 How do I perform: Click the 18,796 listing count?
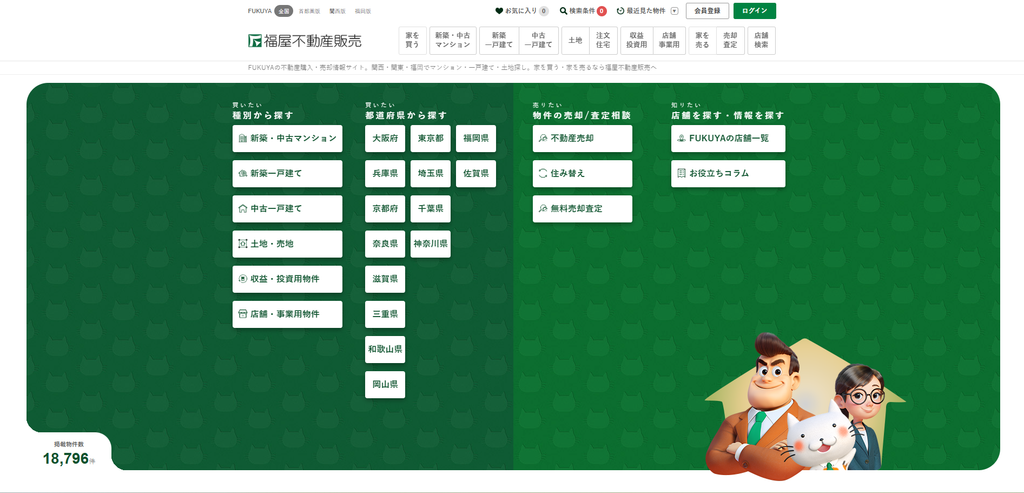[x=66, y=459]
